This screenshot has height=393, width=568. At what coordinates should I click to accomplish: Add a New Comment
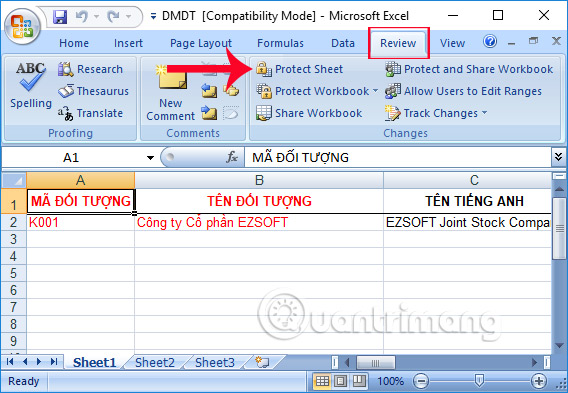170,92
